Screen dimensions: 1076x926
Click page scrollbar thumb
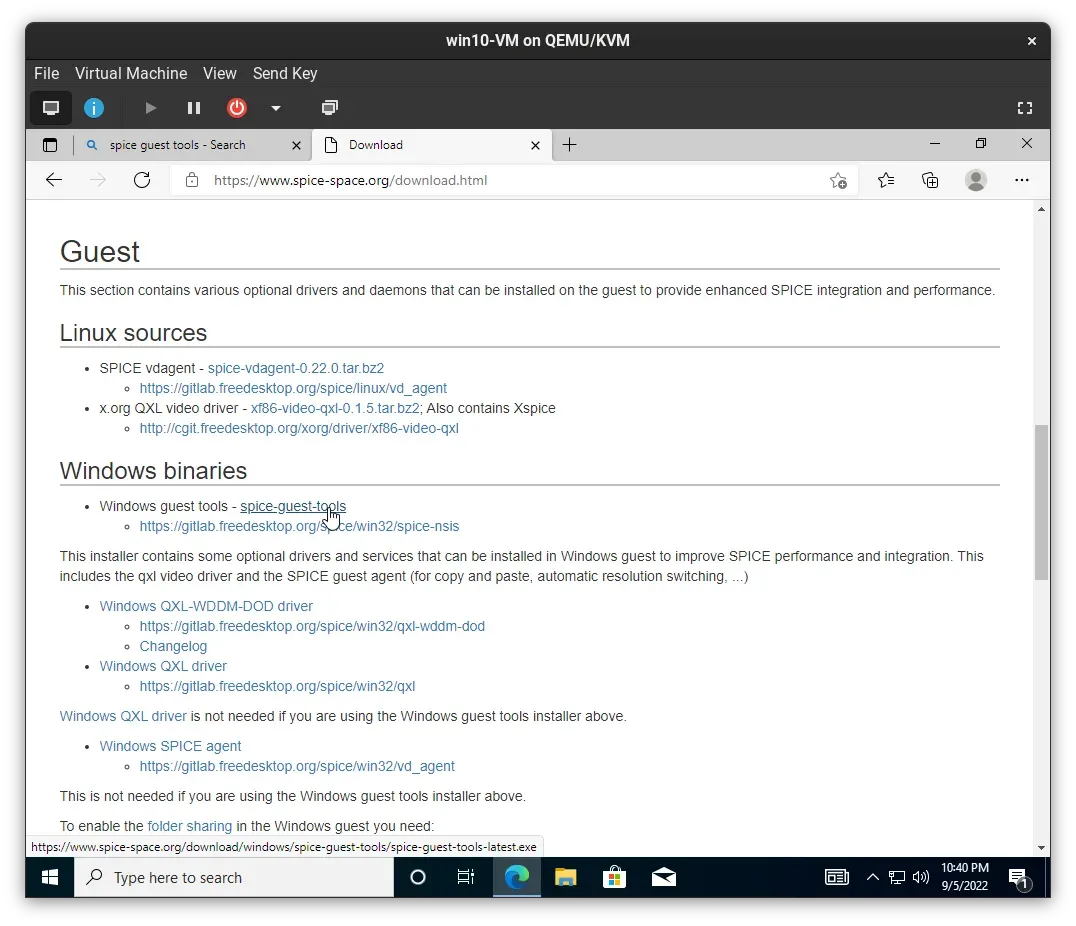coord(1041,502)
